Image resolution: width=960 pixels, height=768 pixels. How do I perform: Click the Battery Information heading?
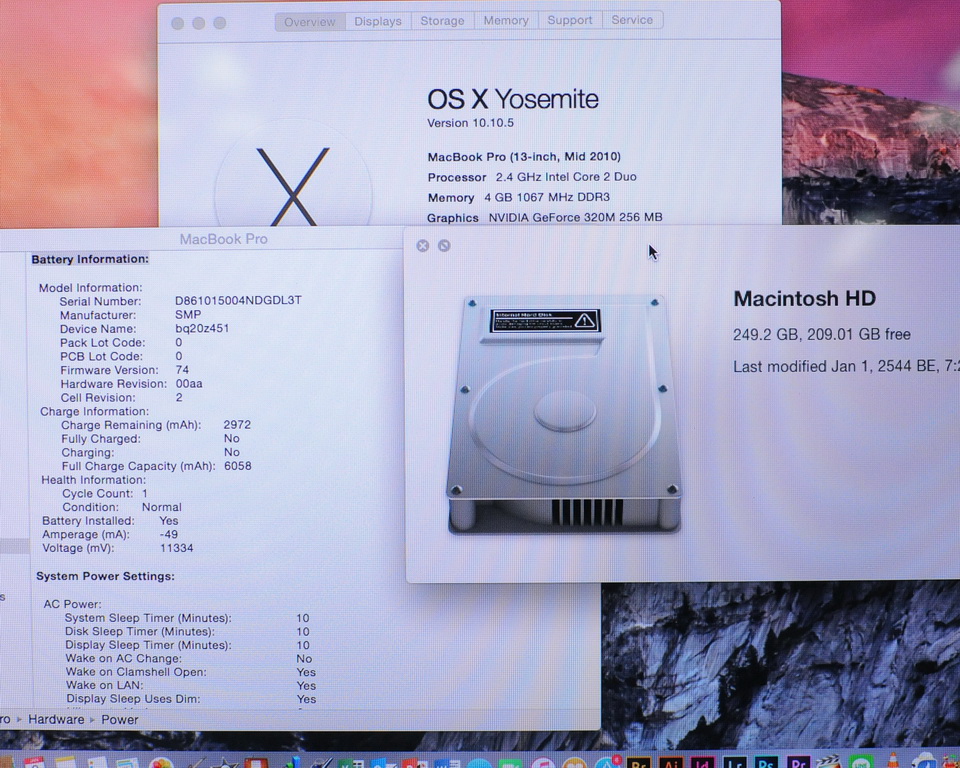(90, 259)
